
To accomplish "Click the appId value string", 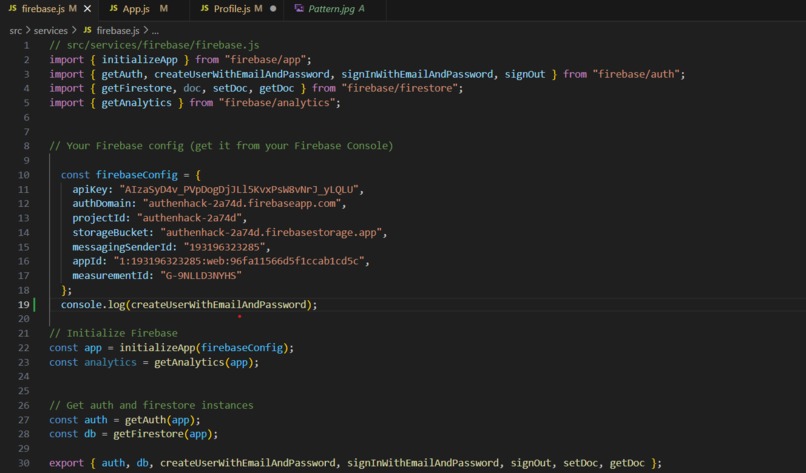I will pyautogui.click(x=239, y=261).
